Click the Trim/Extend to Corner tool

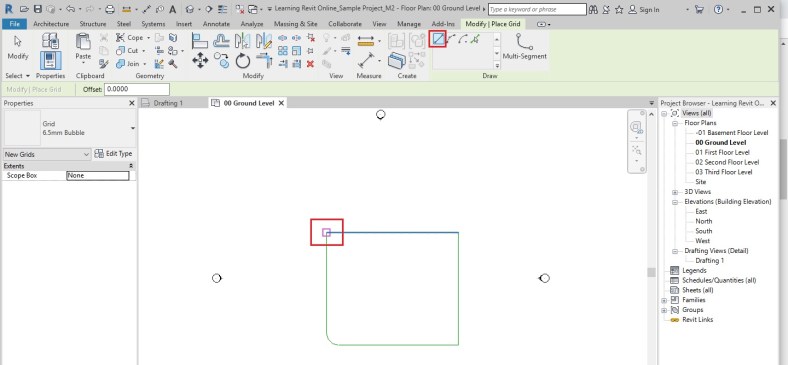[264, 61]
